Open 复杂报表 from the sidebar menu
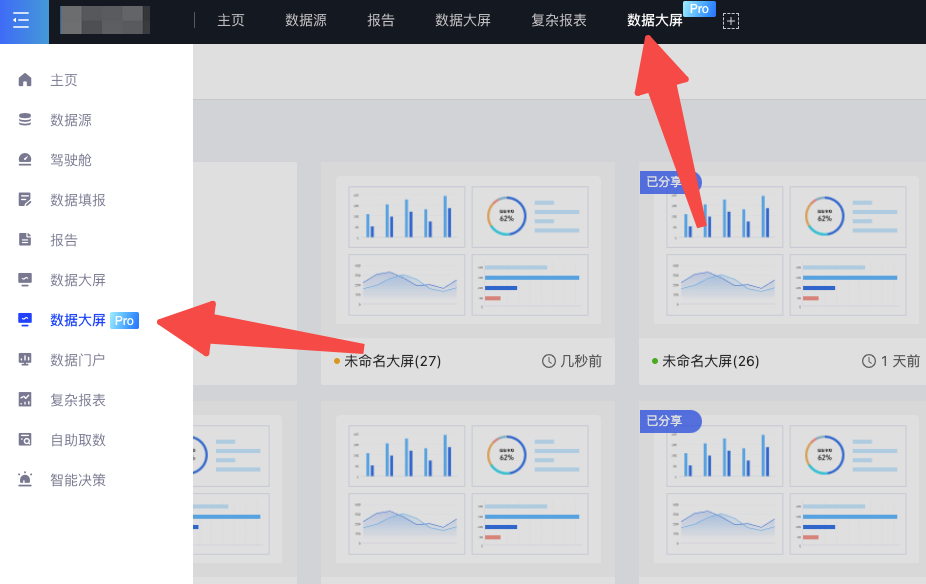Viewport: 926px width, 584px height. 78,400
